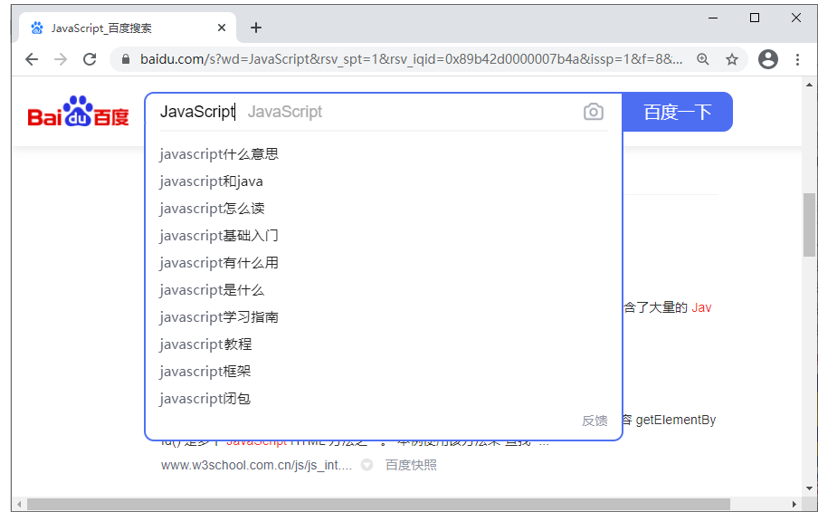Select the JavaScript_百度搜索 tab
The image size is (840, 524).
point(128,28)
